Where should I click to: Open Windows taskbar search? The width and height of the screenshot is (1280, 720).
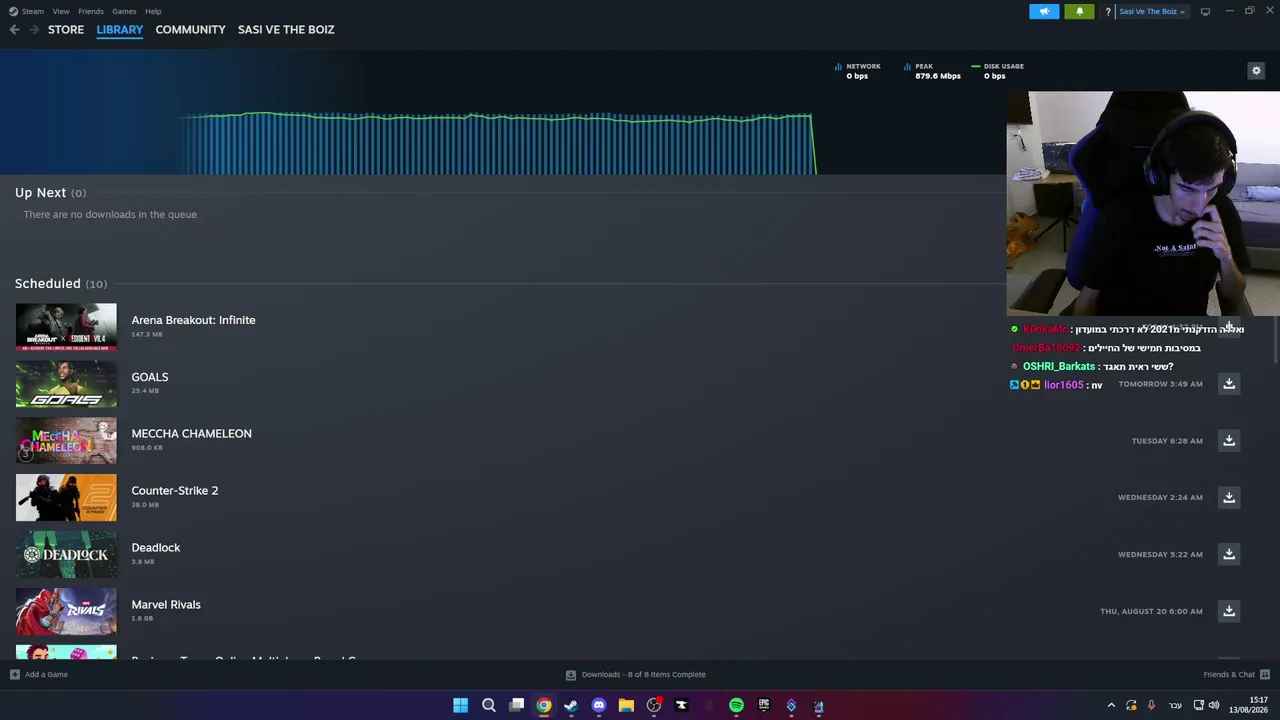pyautogui.click(x=489, y=705)
